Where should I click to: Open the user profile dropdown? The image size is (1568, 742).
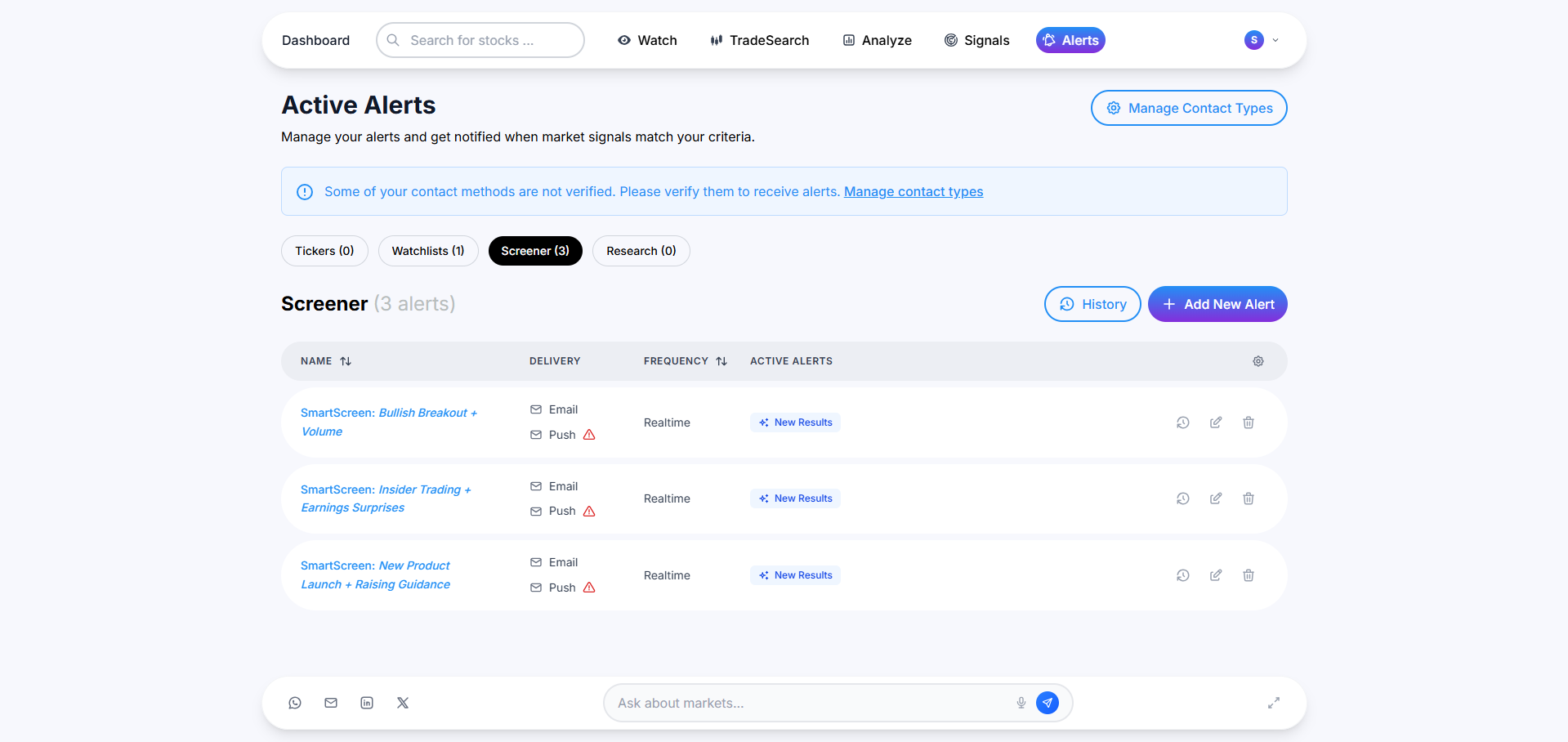[1262, 40]
